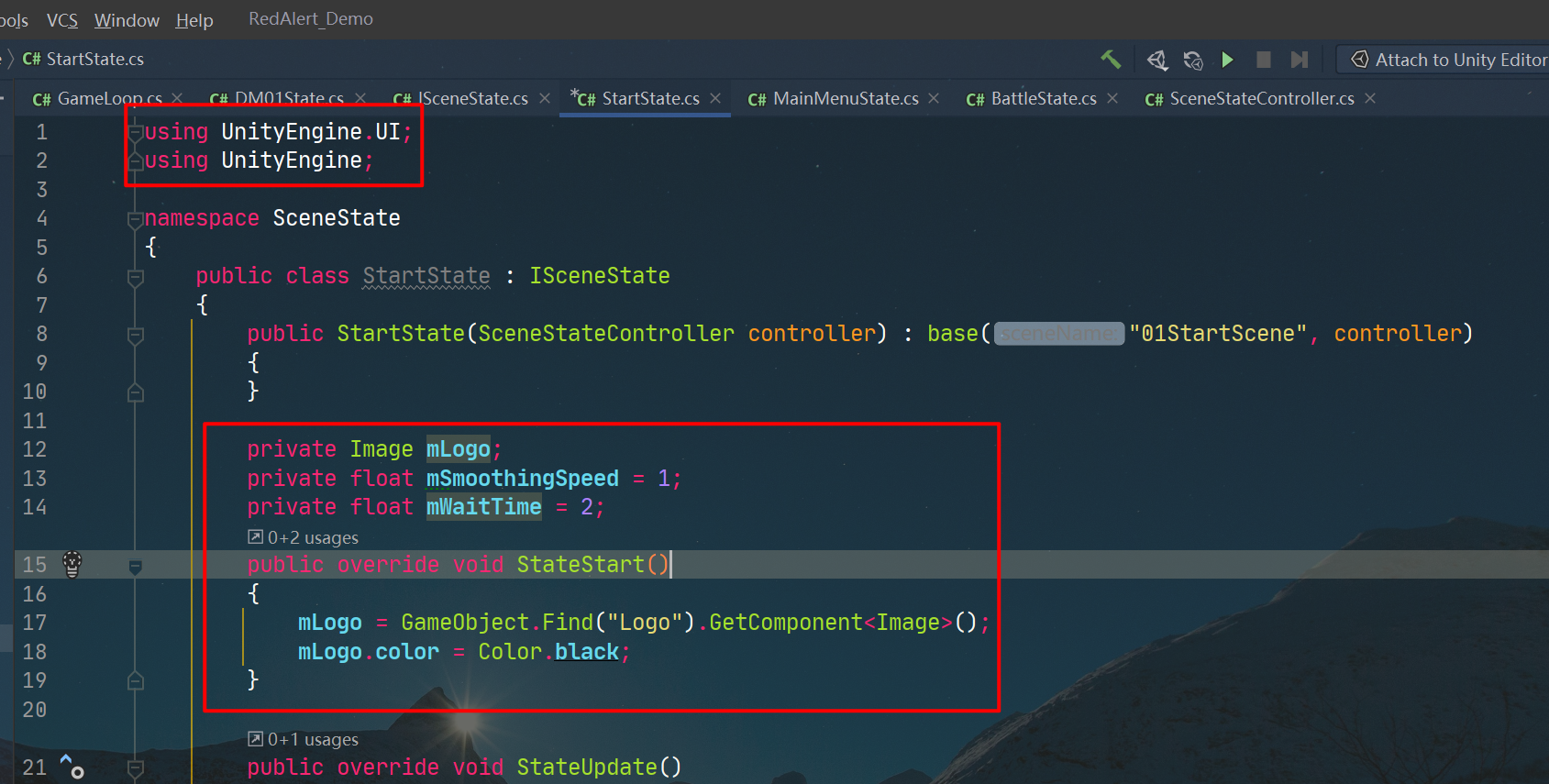
Task: Collapse the namespace SceneState fold marker
Action: click(x=136, y=218)
